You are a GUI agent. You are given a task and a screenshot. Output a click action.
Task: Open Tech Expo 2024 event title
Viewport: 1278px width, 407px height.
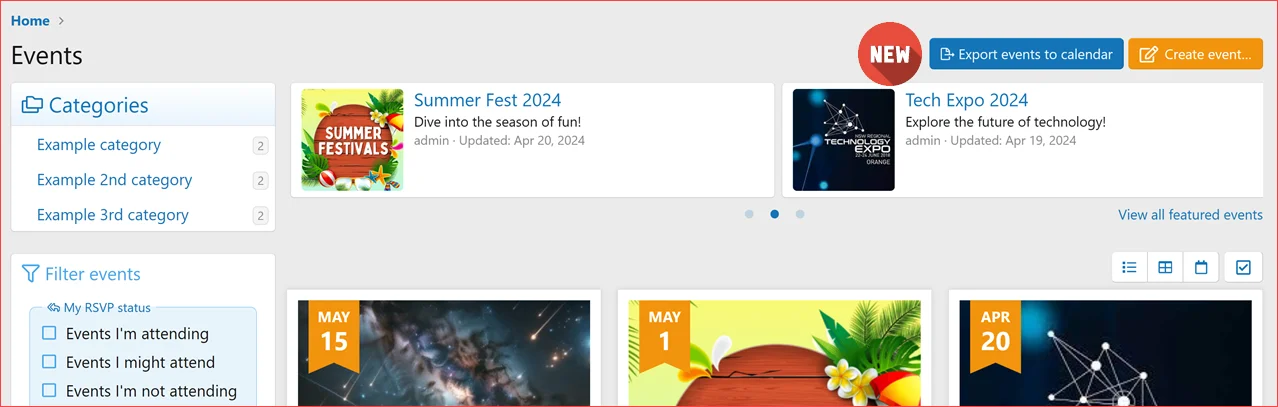click(966, 100)
